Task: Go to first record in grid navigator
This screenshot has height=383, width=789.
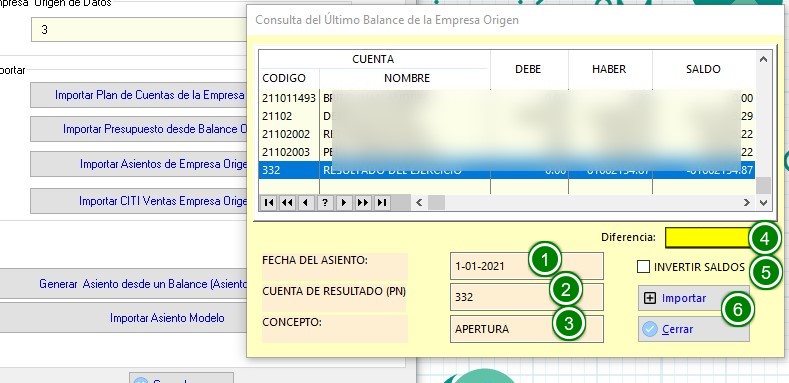Action: click(x=269, y=202)
